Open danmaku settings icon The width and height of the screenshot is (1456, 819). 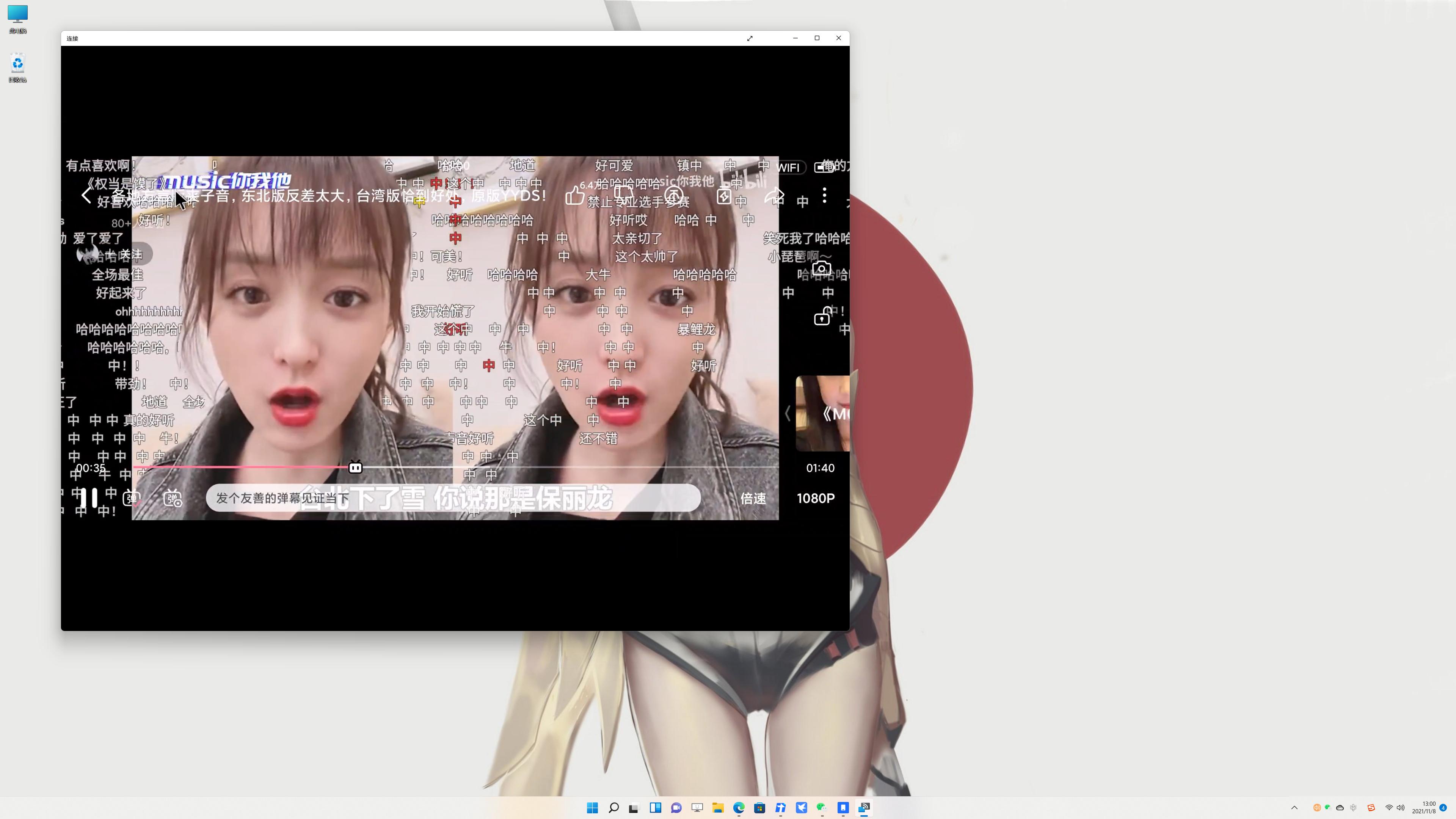(x=173, y=498)
